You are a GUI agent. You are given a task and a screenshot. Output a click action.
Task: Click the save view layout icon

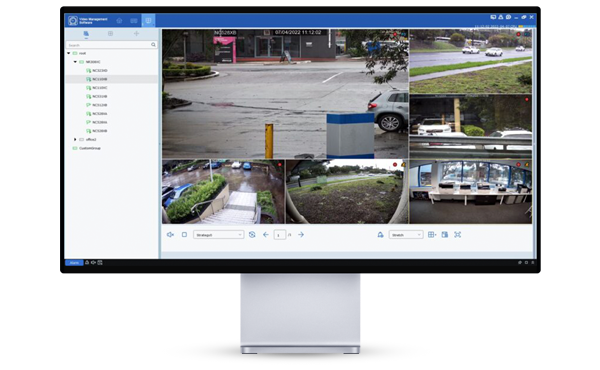[x=445, y=235]
